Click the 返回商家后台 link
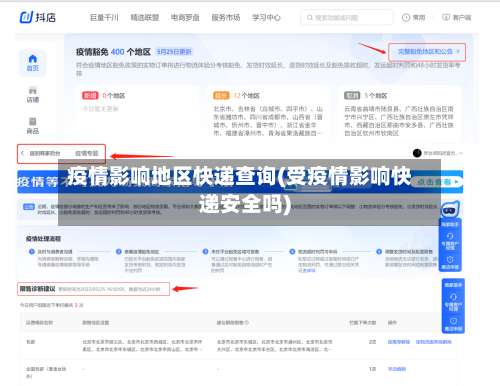 pyautogui.click(x=45, y=153)
